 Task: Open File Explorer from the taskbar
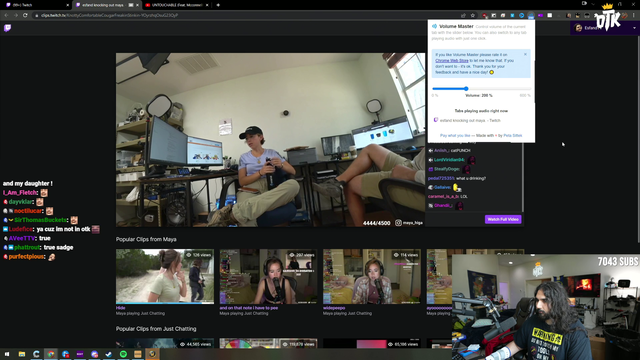tap(22, 354)
